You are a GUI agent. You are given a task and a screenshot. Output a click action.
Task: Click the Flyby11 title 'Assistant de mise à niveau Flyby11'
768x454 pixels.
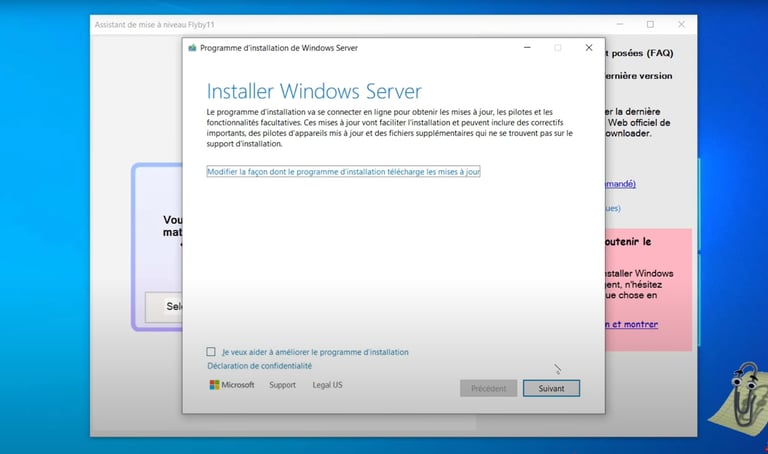(154, 24)
